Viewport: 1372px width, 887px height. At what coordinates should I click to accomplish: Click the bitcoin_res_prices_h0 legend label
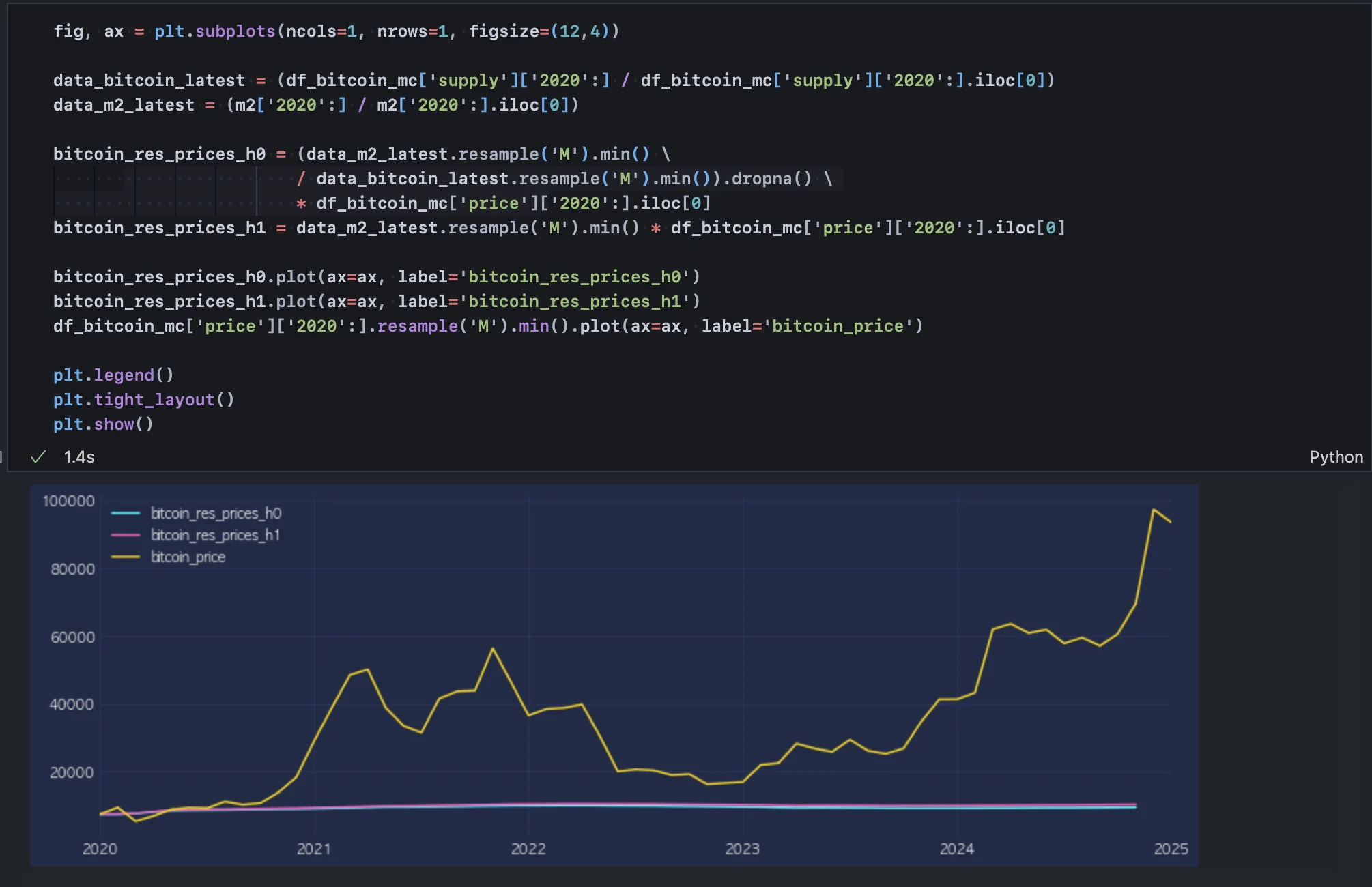tap(216, 513)
